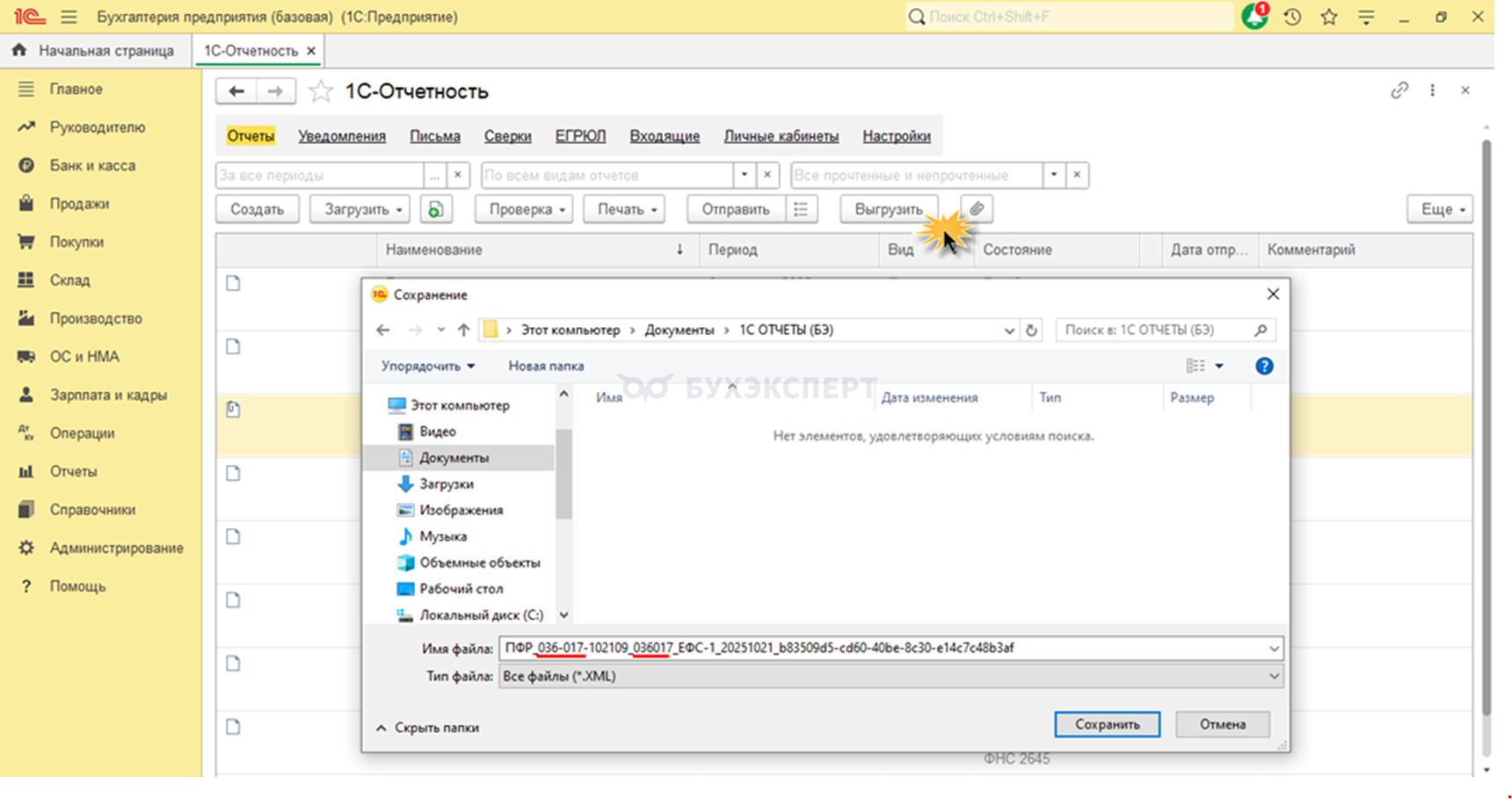Collapse folders with Скрыть папки
The image size is (1512, 799).
tap(428, 728)
